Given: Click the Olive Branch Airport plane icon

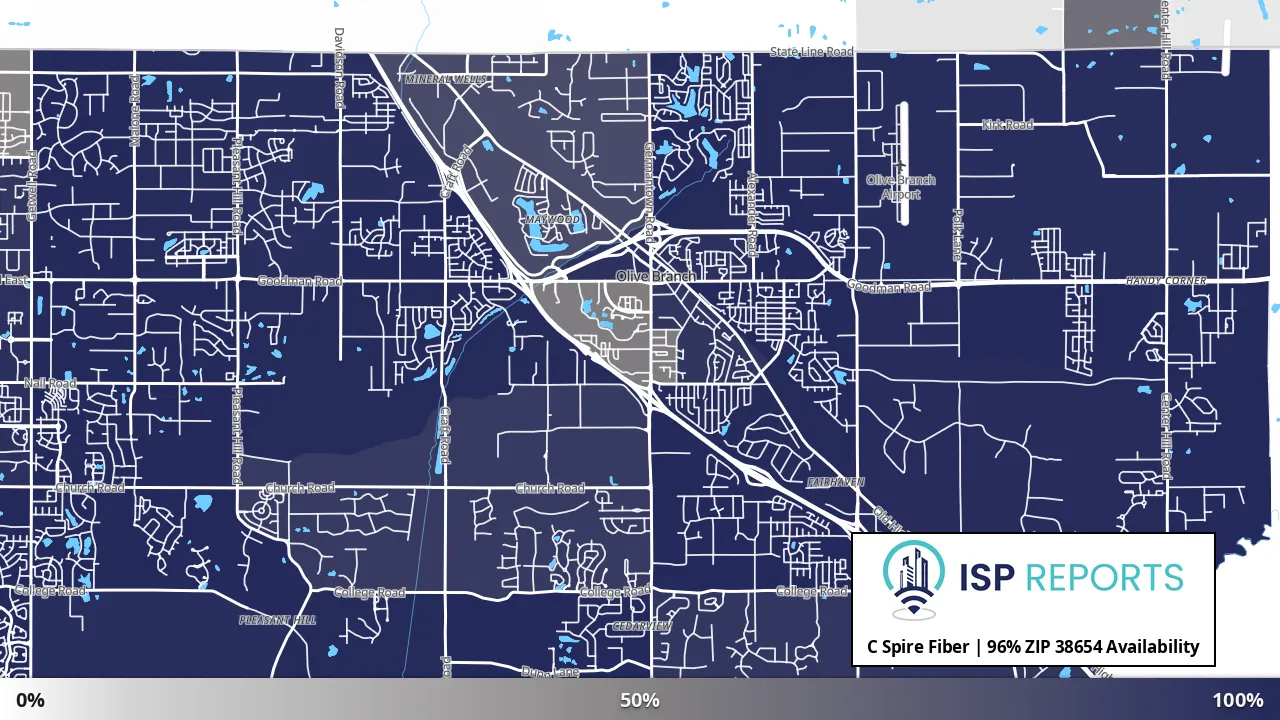Looking at the screenshot, I should [900, 165].
